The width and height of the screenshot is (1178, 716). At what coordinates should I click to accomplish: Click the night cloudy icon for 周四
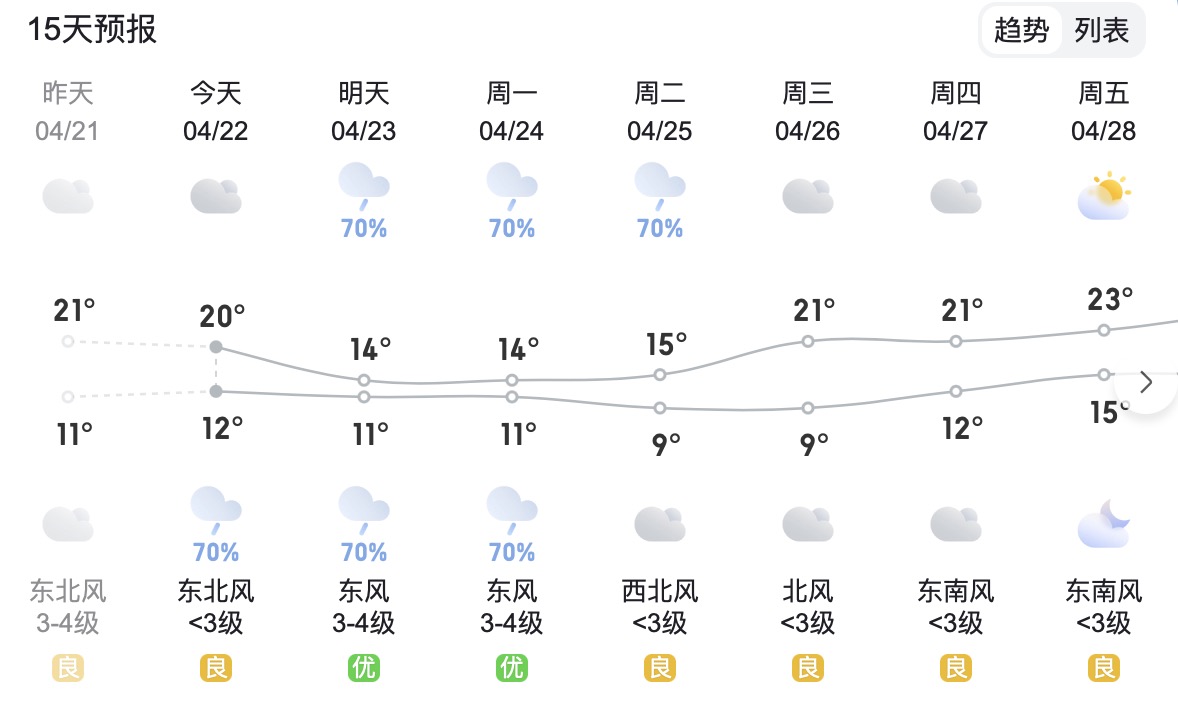[x=956, y=524]
